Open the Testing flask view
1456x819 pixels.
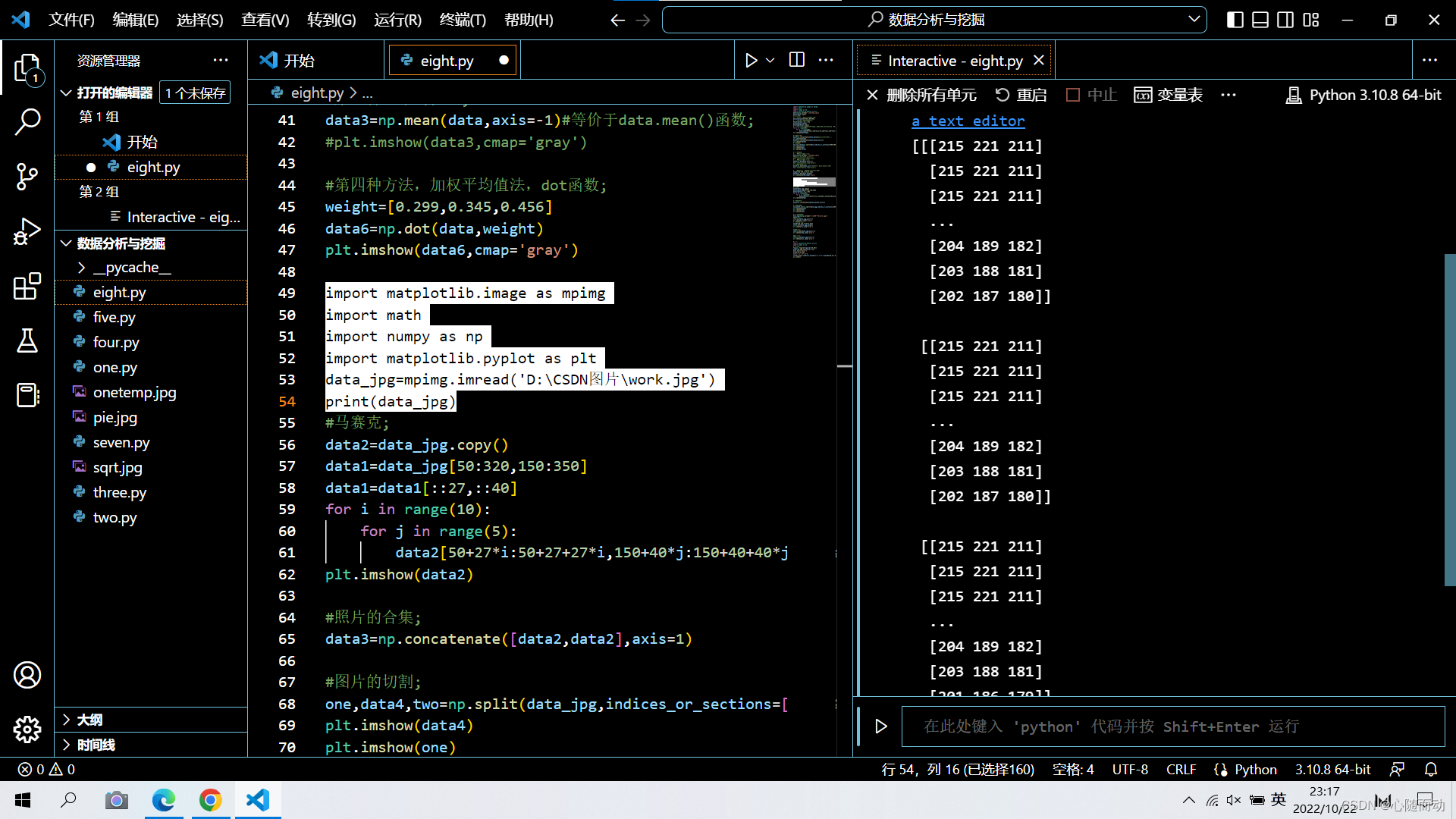[27, 340]
